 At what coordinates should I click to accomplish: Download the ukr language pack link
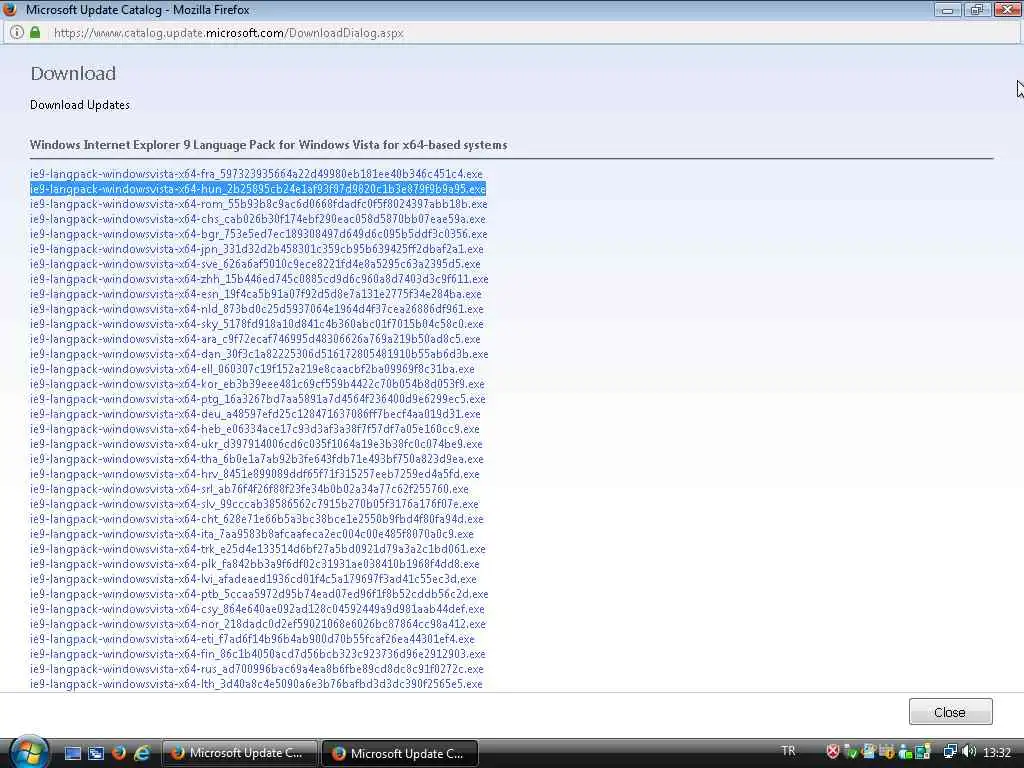256,444
